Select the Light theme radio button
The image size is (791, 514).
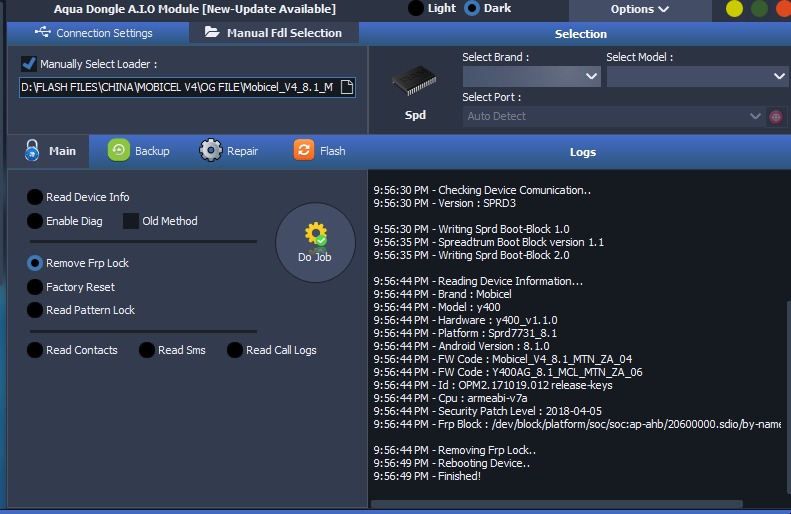tap(416, 8)
